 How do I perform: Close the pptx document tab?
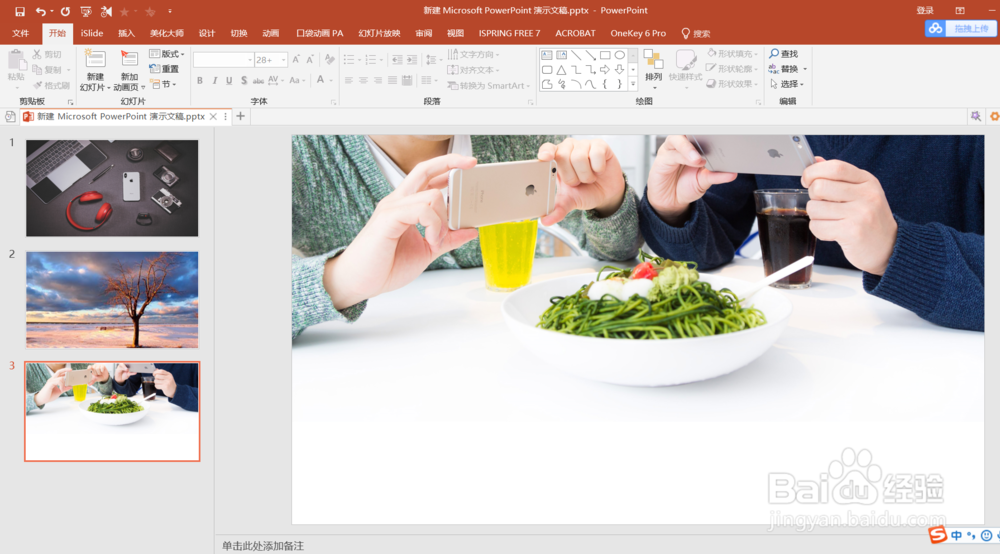[x=213, y=117]
